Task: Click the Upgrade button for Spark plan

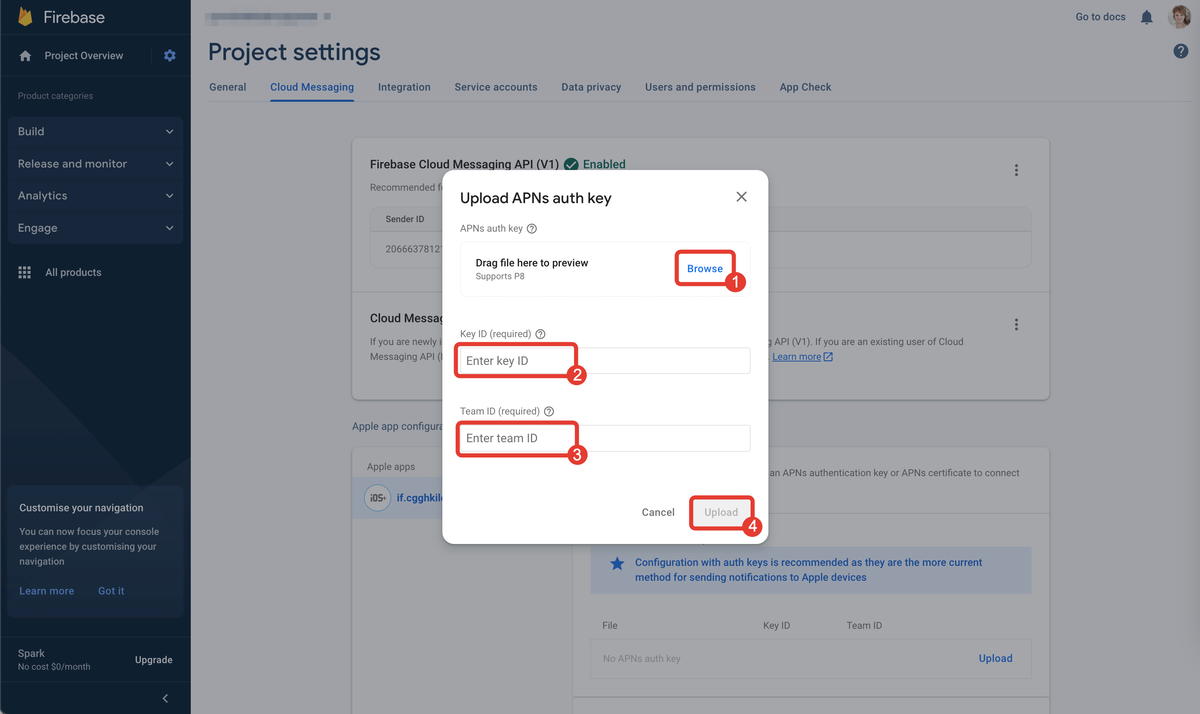Action: click(154, 660)
